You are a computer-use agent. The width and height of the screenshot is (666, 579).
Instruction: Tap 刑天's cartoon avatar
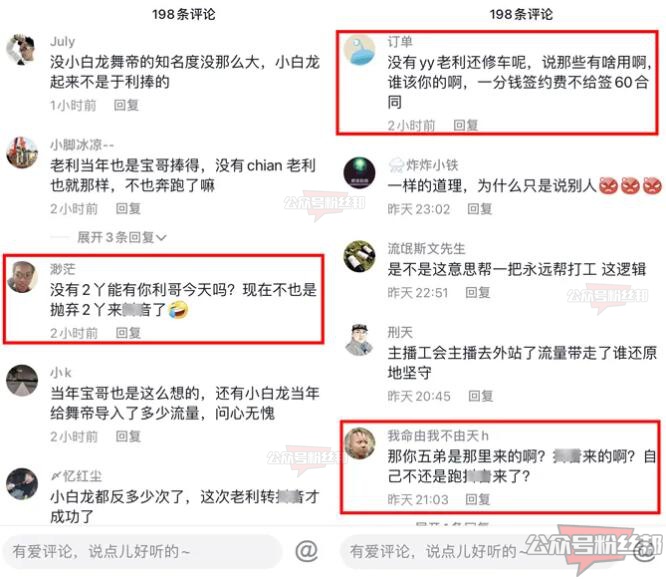359,340
